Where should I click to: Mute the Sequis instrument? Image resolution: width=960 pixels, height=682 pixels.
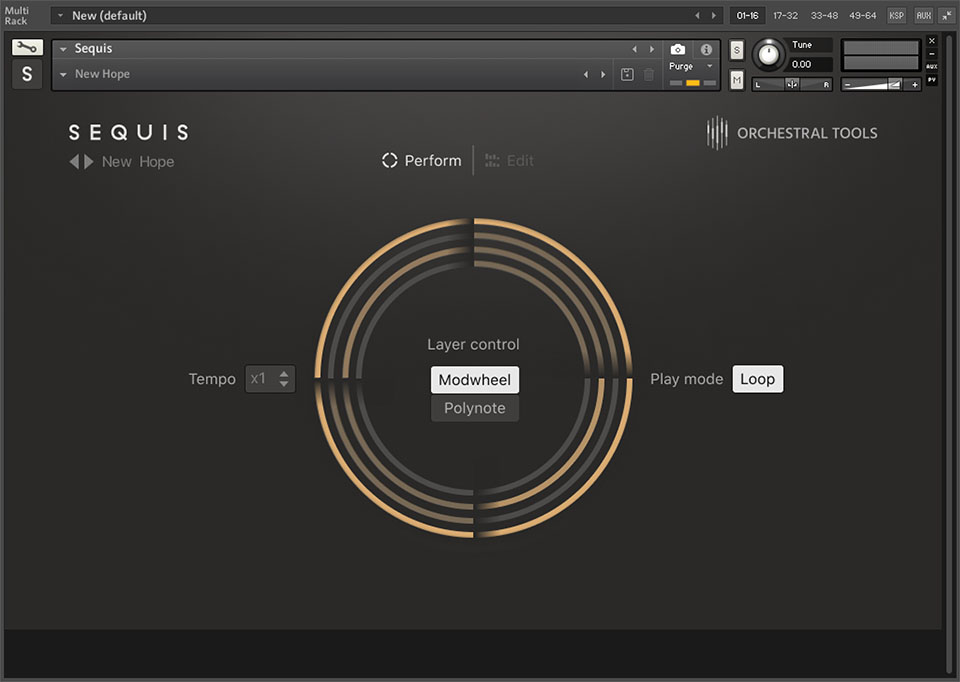pos(737,80)
